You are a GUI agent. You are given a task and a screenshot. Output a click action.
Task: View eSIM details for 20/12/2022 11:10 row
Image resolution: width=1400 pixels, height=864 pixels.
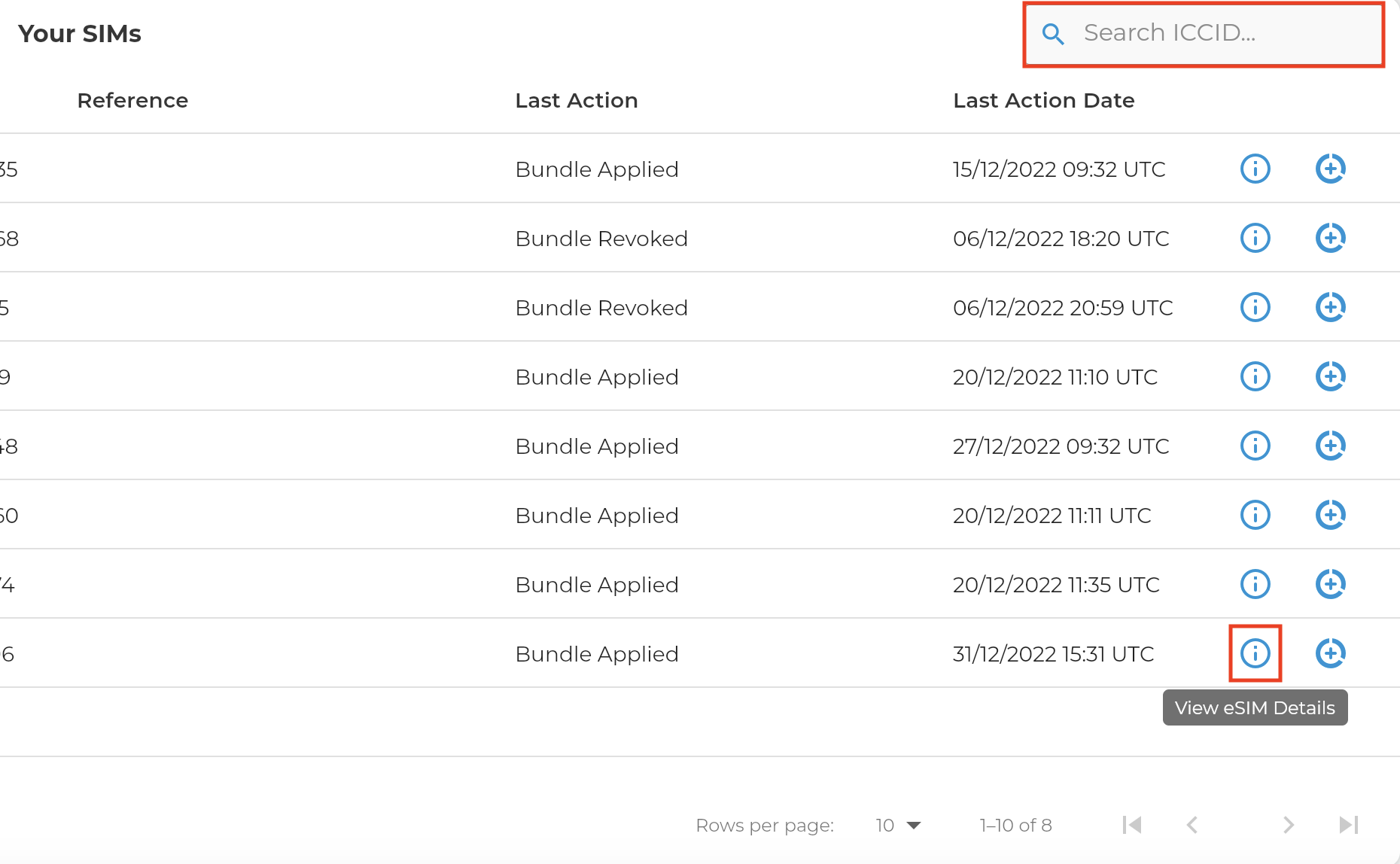click(1255, 376)
